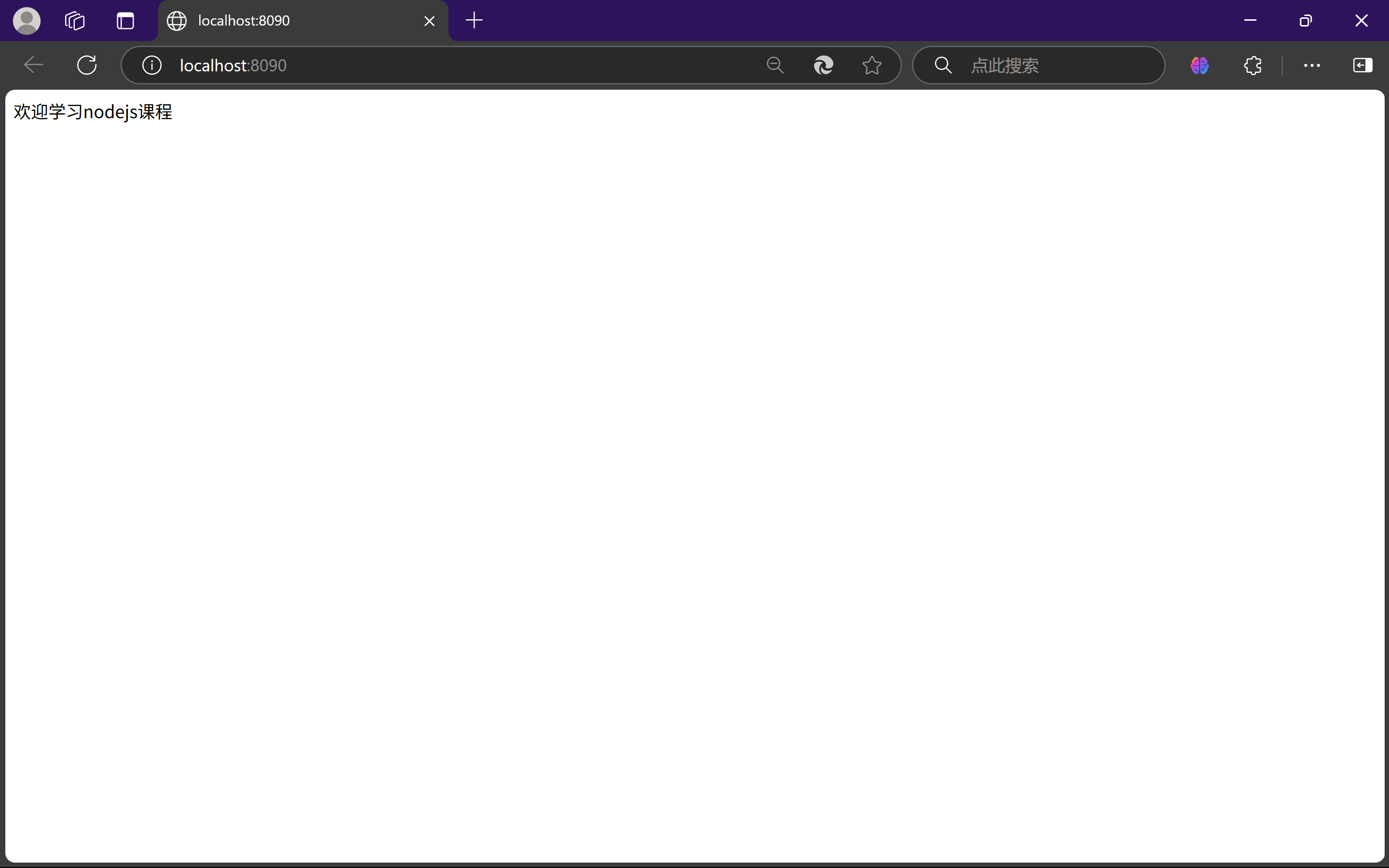This screenshot has width=1389, height=868.
Task: Open the colorful brain extension icon
Action: [x=1199, y=65]
